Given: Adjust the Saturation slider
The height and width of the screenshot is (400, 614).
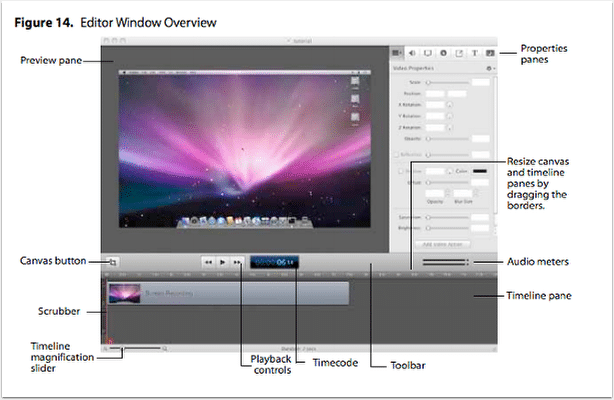Looking at the screenshot, I should pyautogui.click(x=448, y=217).
